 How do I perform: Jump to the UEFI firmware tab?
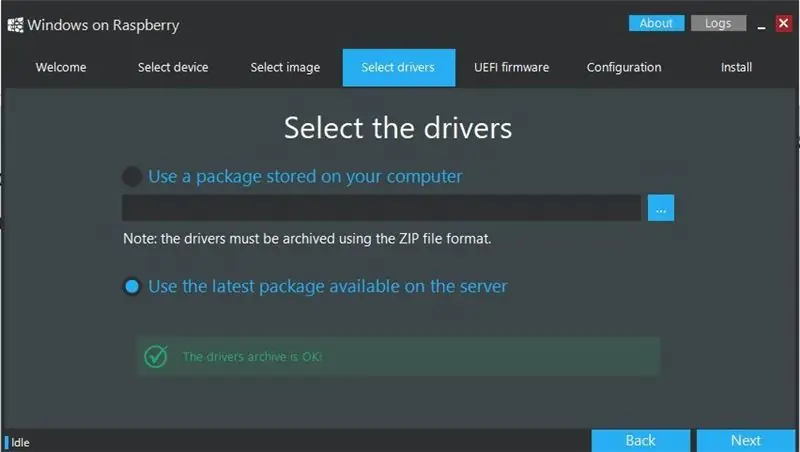click(x=511, y=67)
